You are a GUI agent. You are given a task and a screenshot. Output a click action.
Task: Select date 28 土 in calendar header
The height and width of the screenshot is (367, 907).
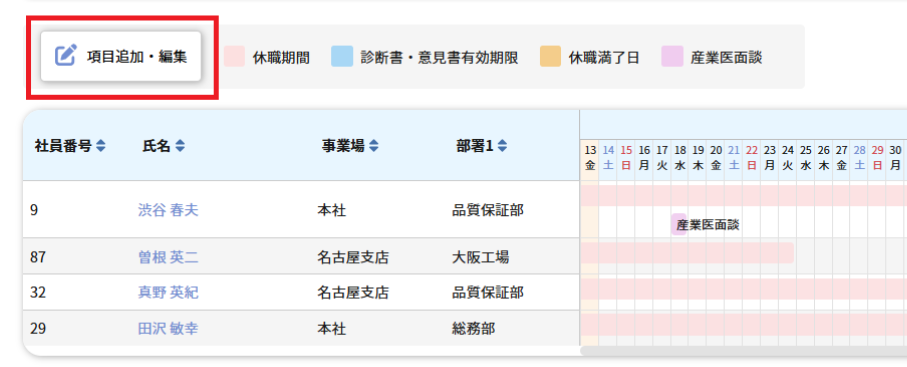click(x=860, y=157)
